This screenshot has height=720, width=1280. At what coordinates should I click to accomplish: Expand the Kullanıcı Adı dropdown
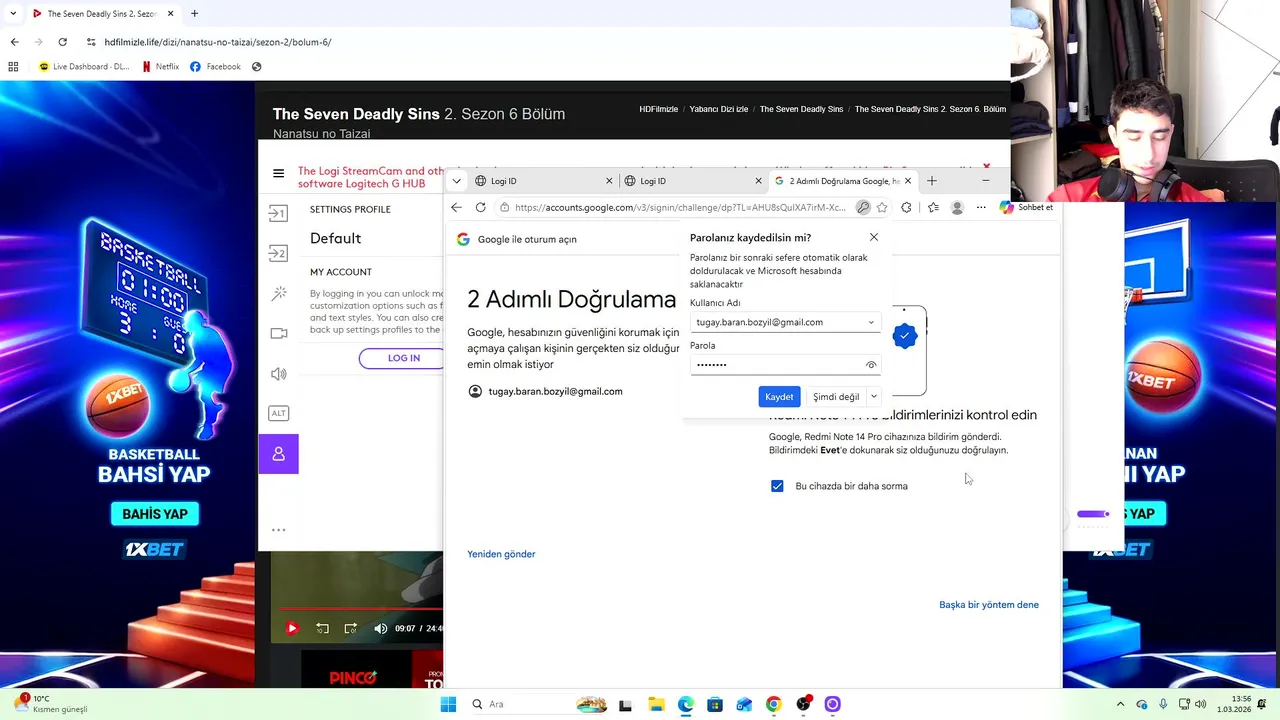[x=871, y=322]
